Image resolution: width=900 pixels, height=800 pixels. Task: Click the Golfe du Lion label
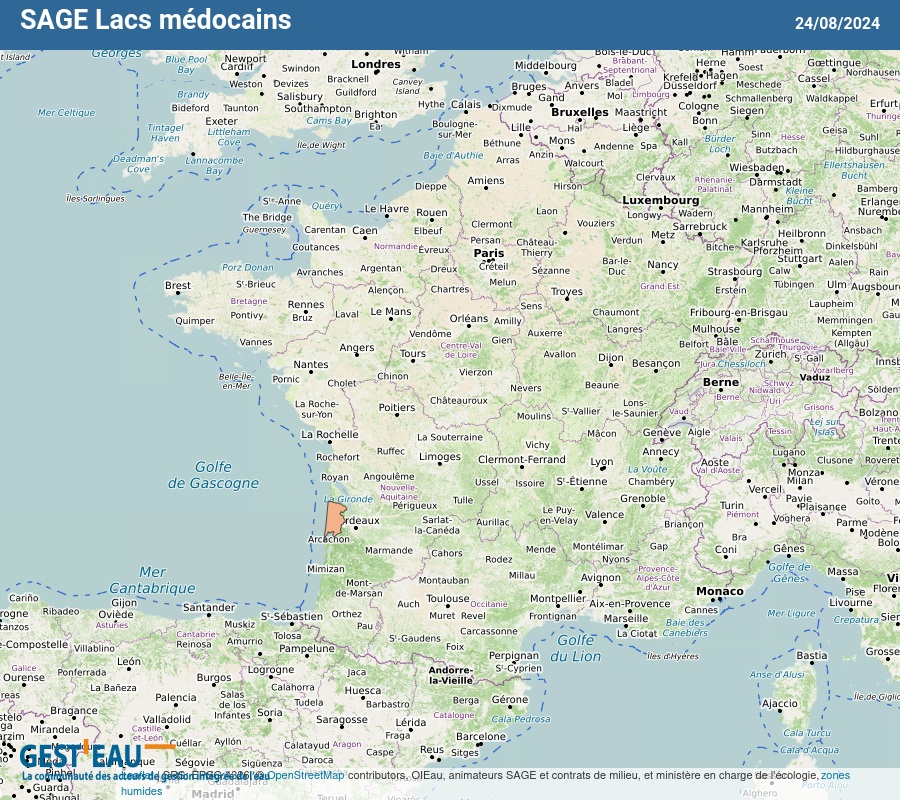(x=576, y=648)
